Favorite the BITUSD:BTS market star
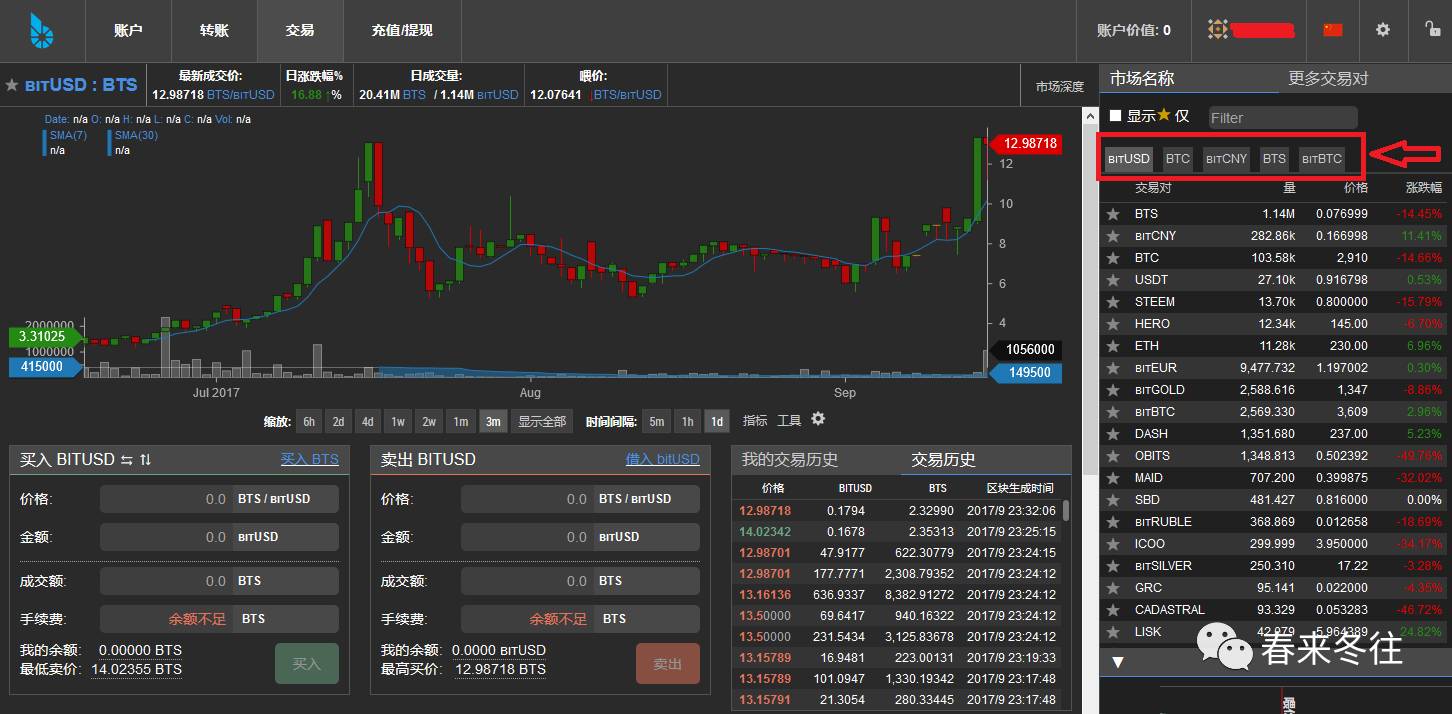This screenshot has width=1452, height=714. (12, 85)
